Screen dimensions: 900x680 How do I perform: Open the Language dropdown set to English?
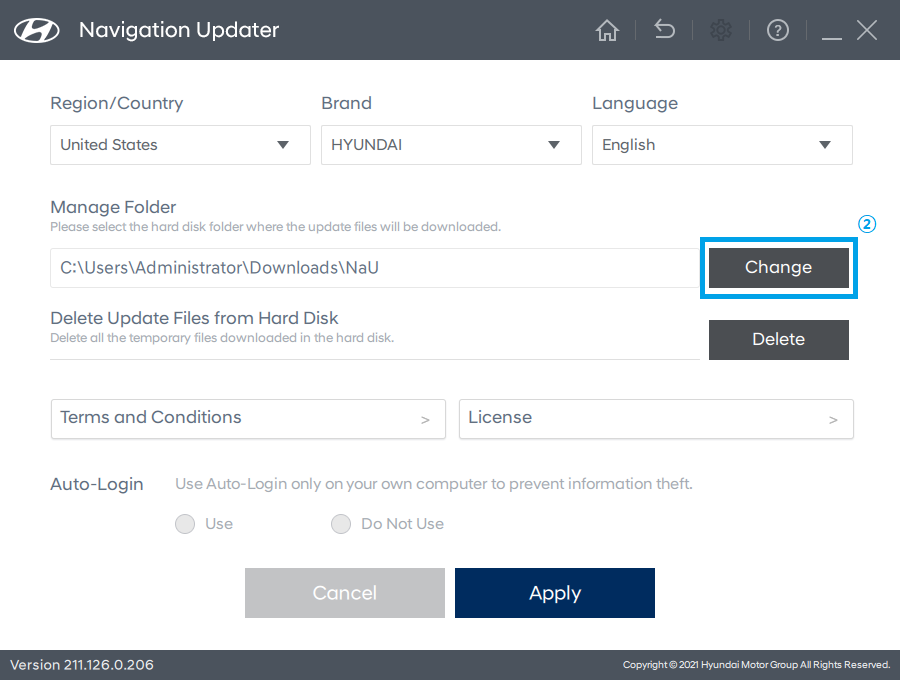pos(722,145)
